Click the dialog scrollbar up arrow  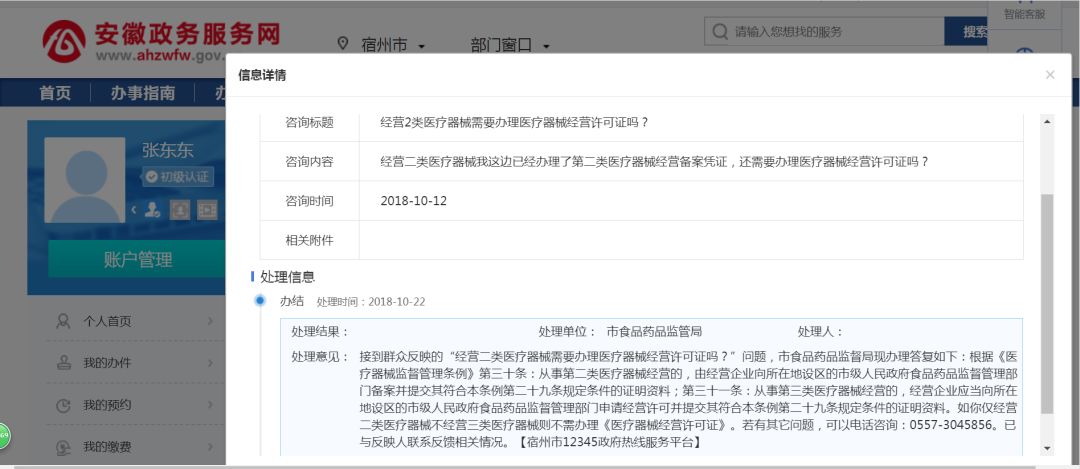[1048, 121]
